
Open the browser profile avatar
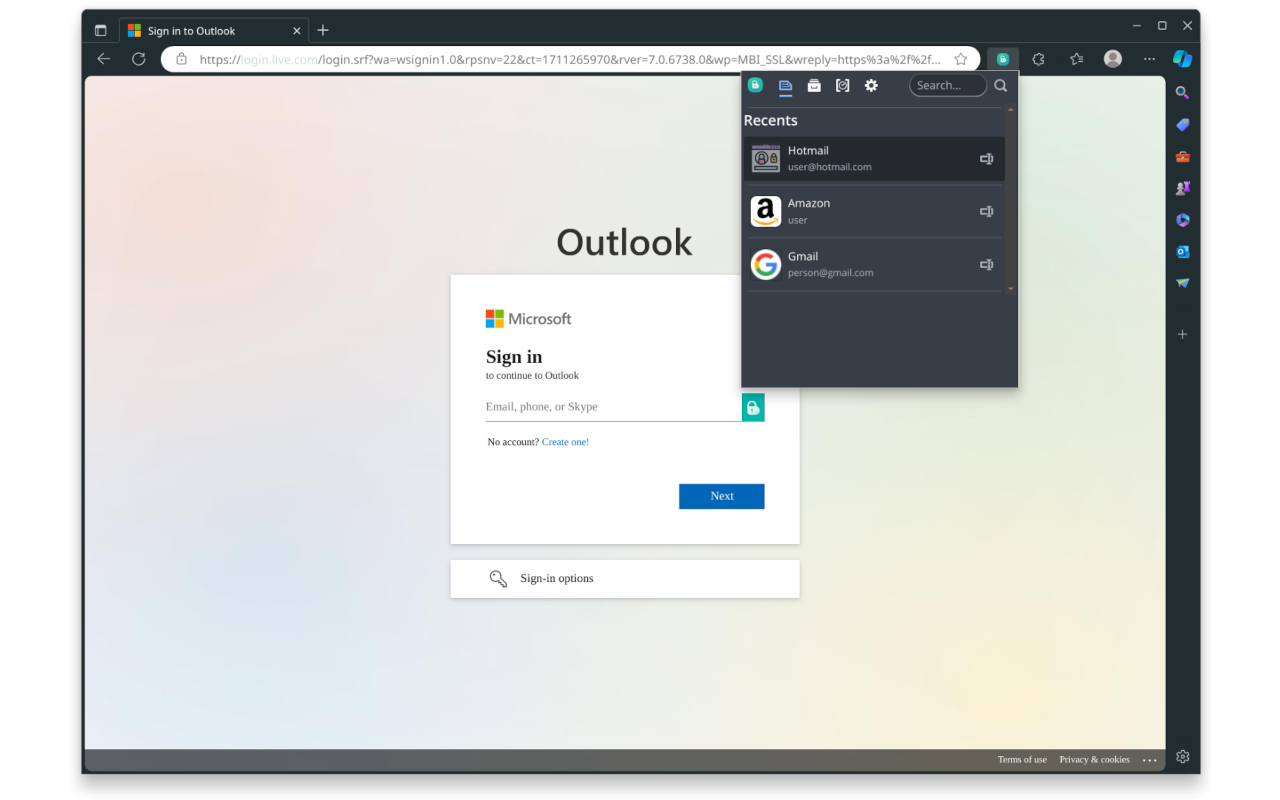(x=1112, y=59)
